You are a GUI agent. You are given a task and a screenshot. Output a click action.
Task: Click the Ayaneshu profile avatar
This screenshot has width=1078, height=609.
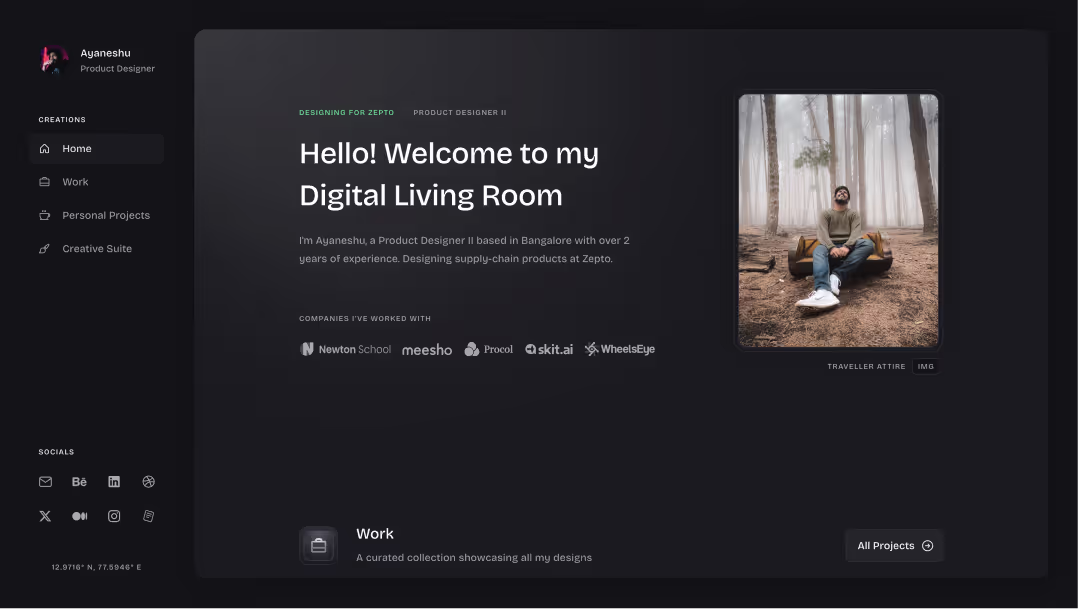[x=54, y=60]
